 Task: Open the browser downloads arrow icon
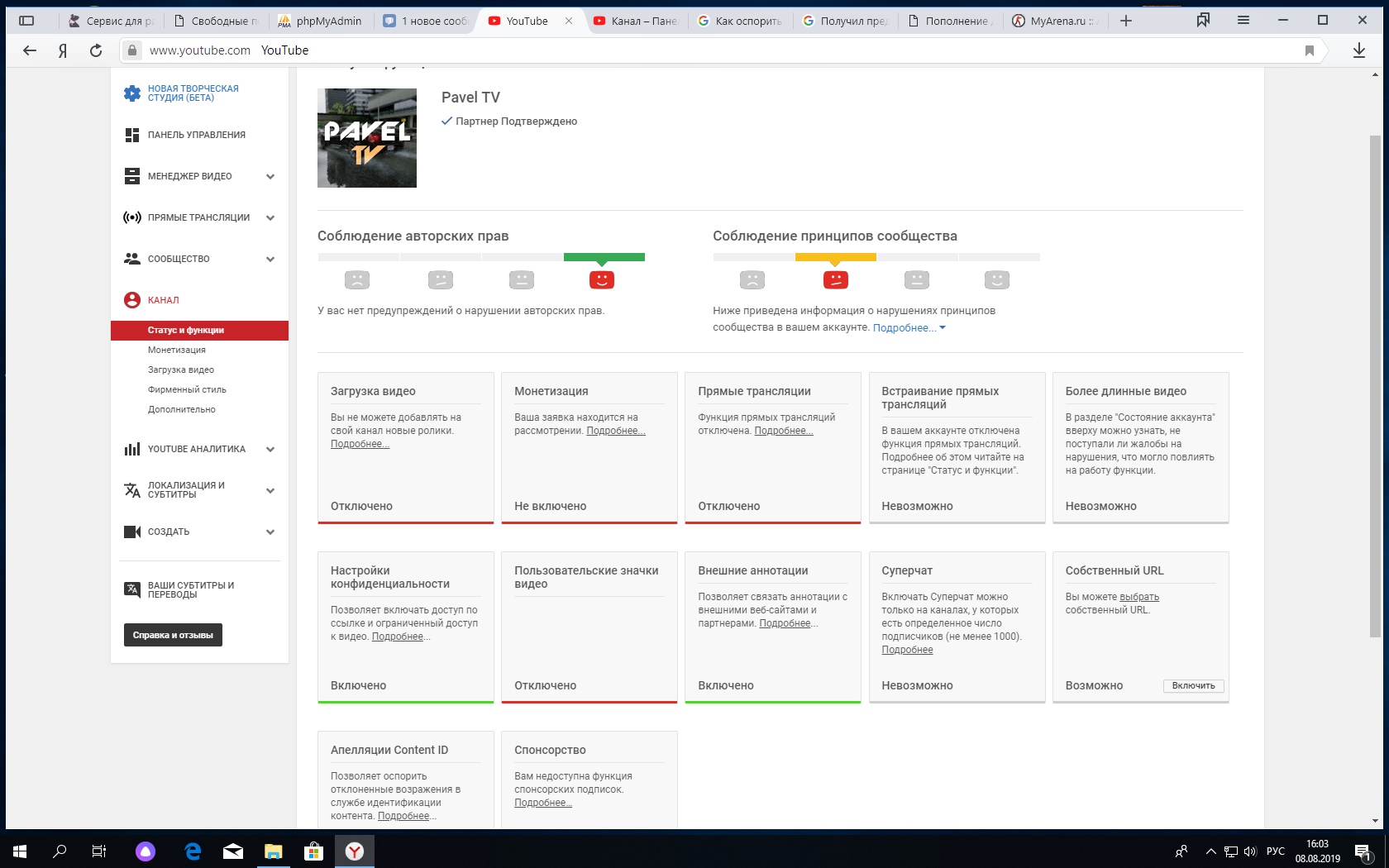click(x=1359, y=50)
